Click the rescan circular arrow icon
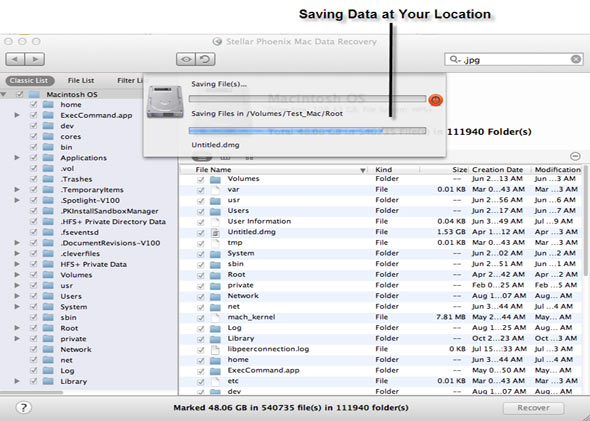Image resolution: width=590 pixels, height=421 pixels. (x=205, y=59)
